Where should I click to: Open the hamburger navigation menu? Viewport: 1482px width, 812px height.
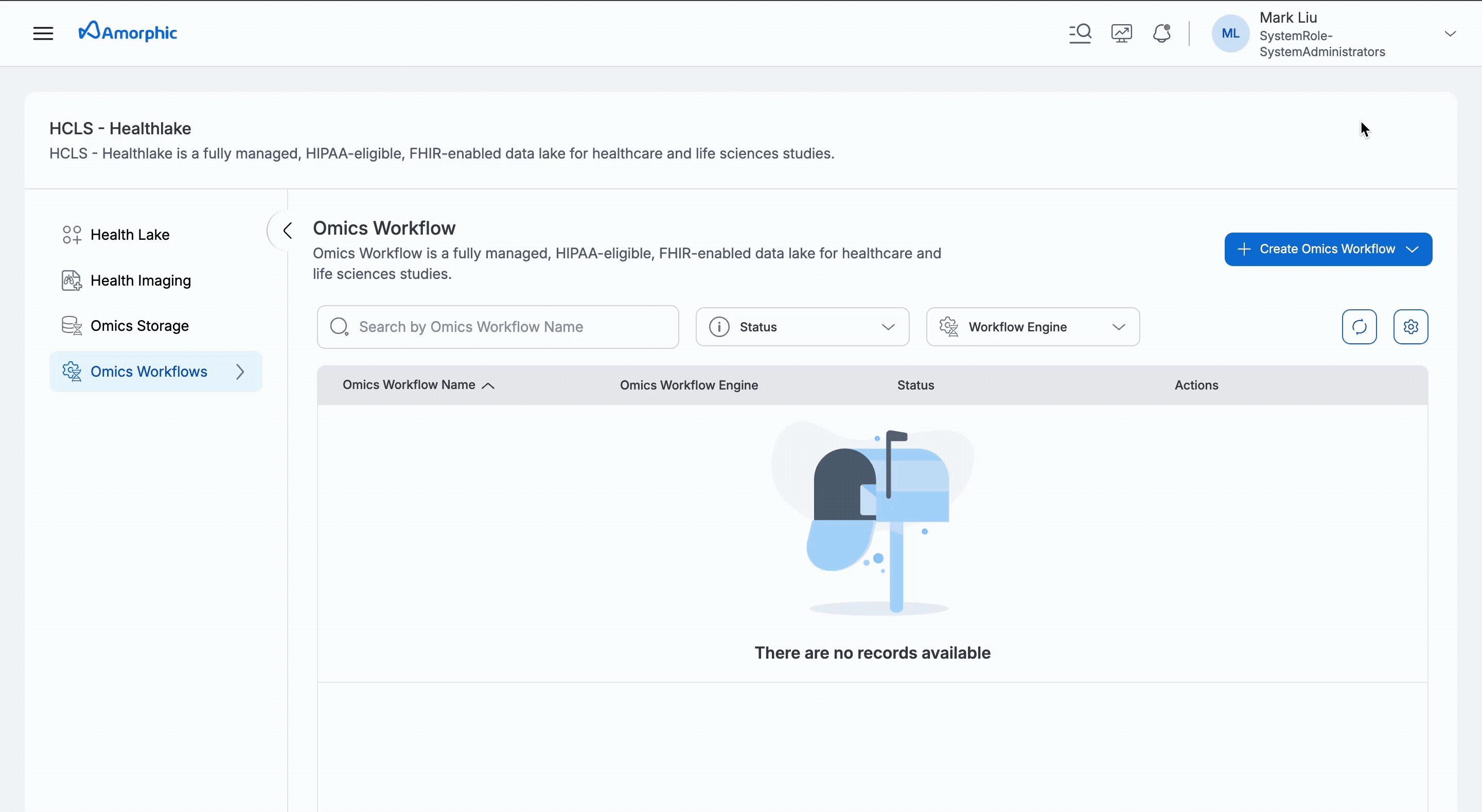(43, 33)
